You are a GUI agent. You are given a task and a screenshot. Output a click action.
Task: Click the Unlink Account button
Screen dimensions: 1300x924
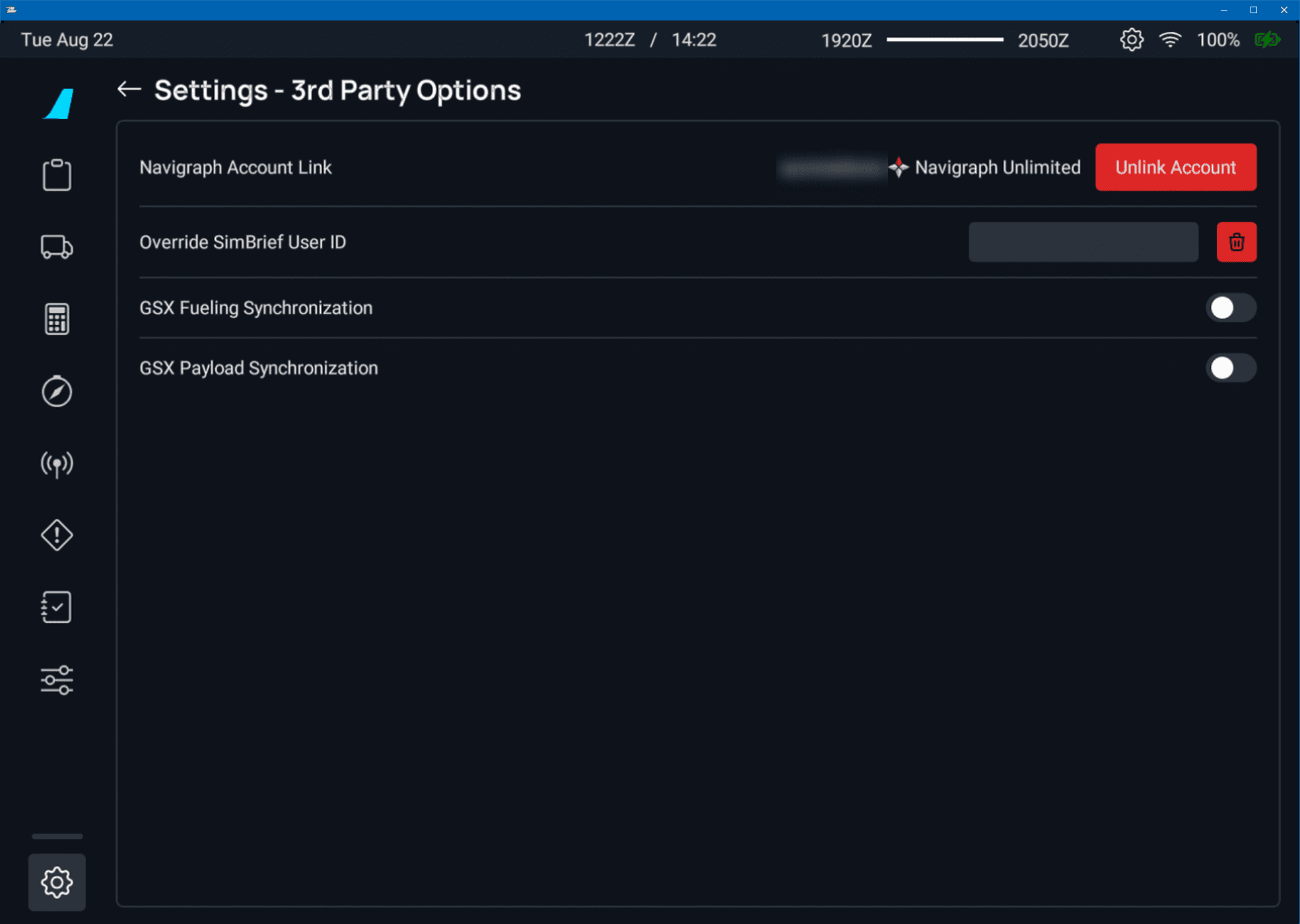click(1175, 168)
